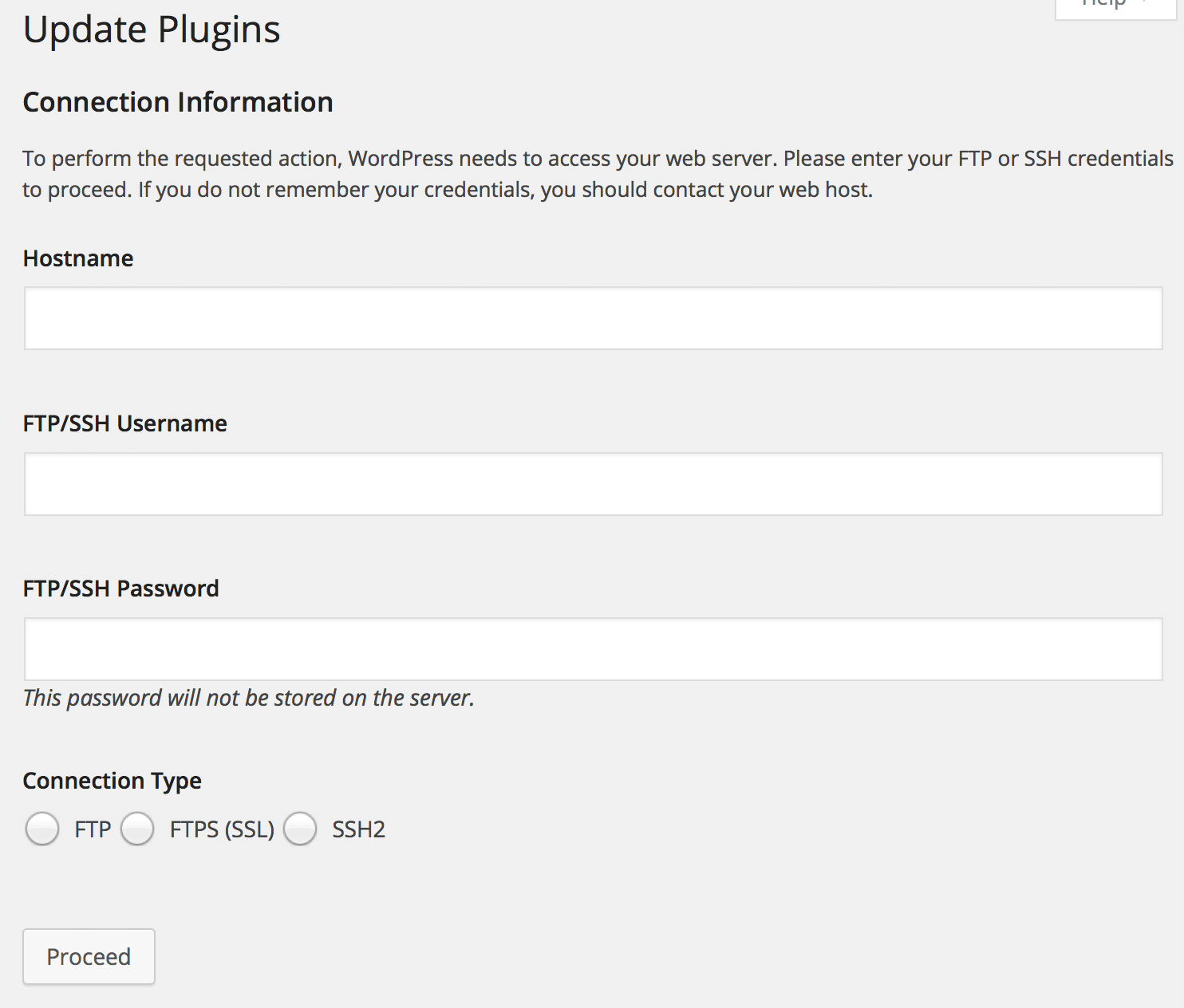Click the Connection Type heading
1184x1008 pixels.
tap(112, 781)
